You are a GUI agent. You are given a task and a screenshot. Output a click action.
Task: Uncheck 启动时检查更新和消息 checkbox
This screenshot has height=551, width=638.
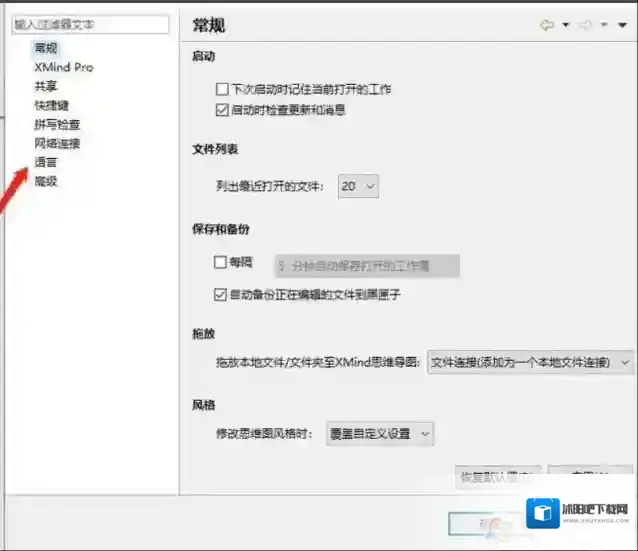[x=222, y=110]
